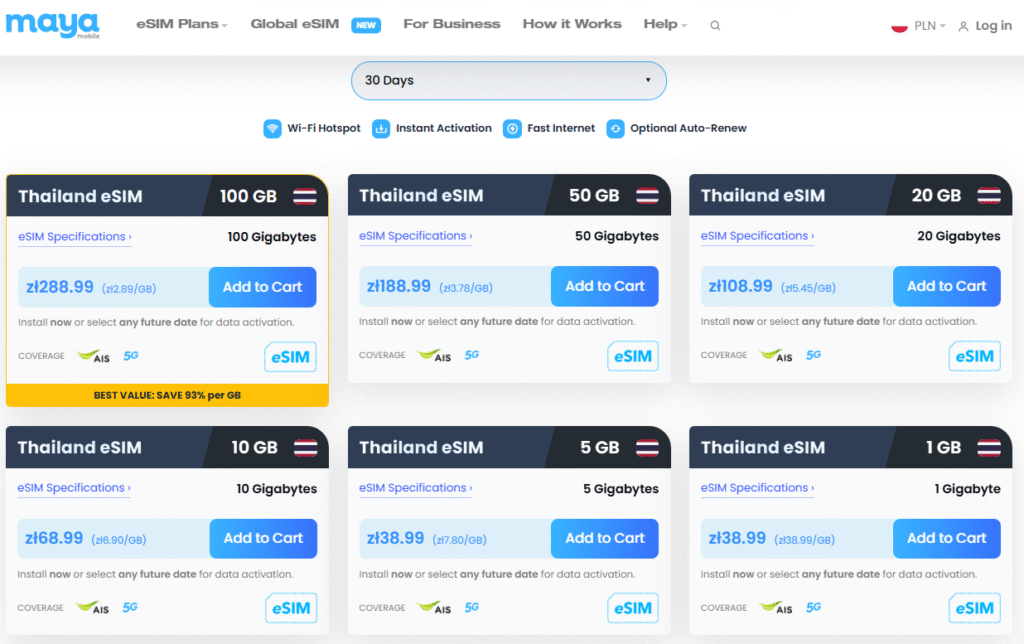1024x644 pixels.
Task: Click the zł68.99 price text
Action: (54, 539)
